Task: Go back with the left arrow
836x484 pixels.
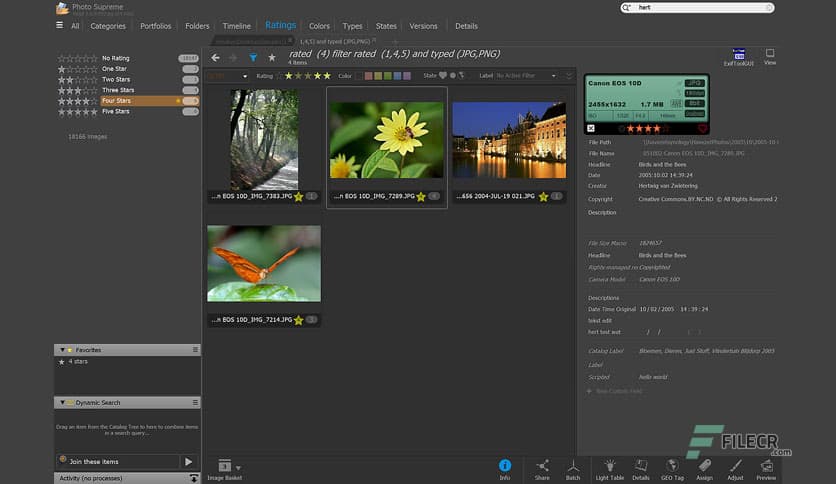Action: pos(215,58)
